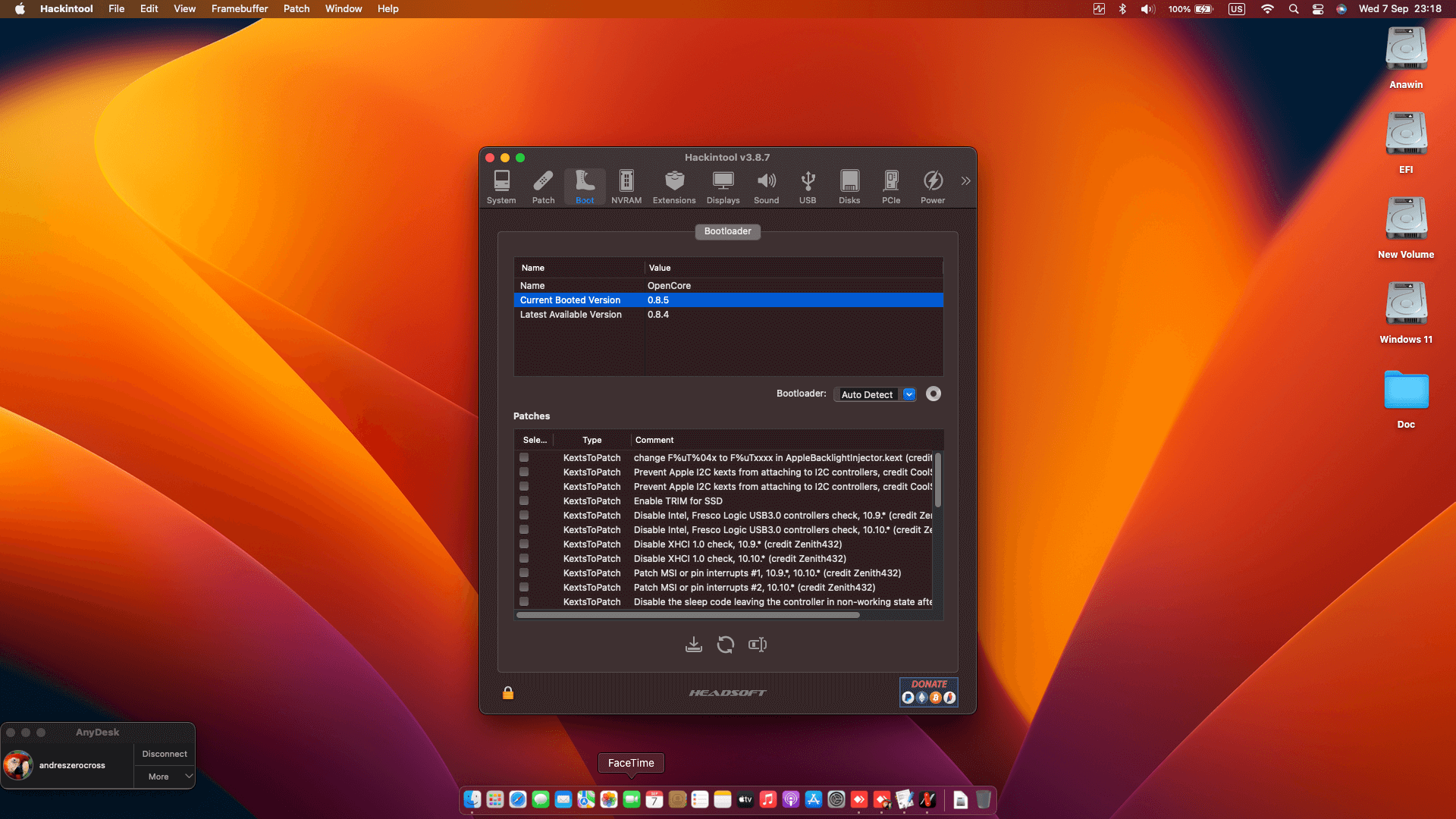Click the lock icon in Hackintool
The image size is (1456, 819).
[x=508, y=693]
